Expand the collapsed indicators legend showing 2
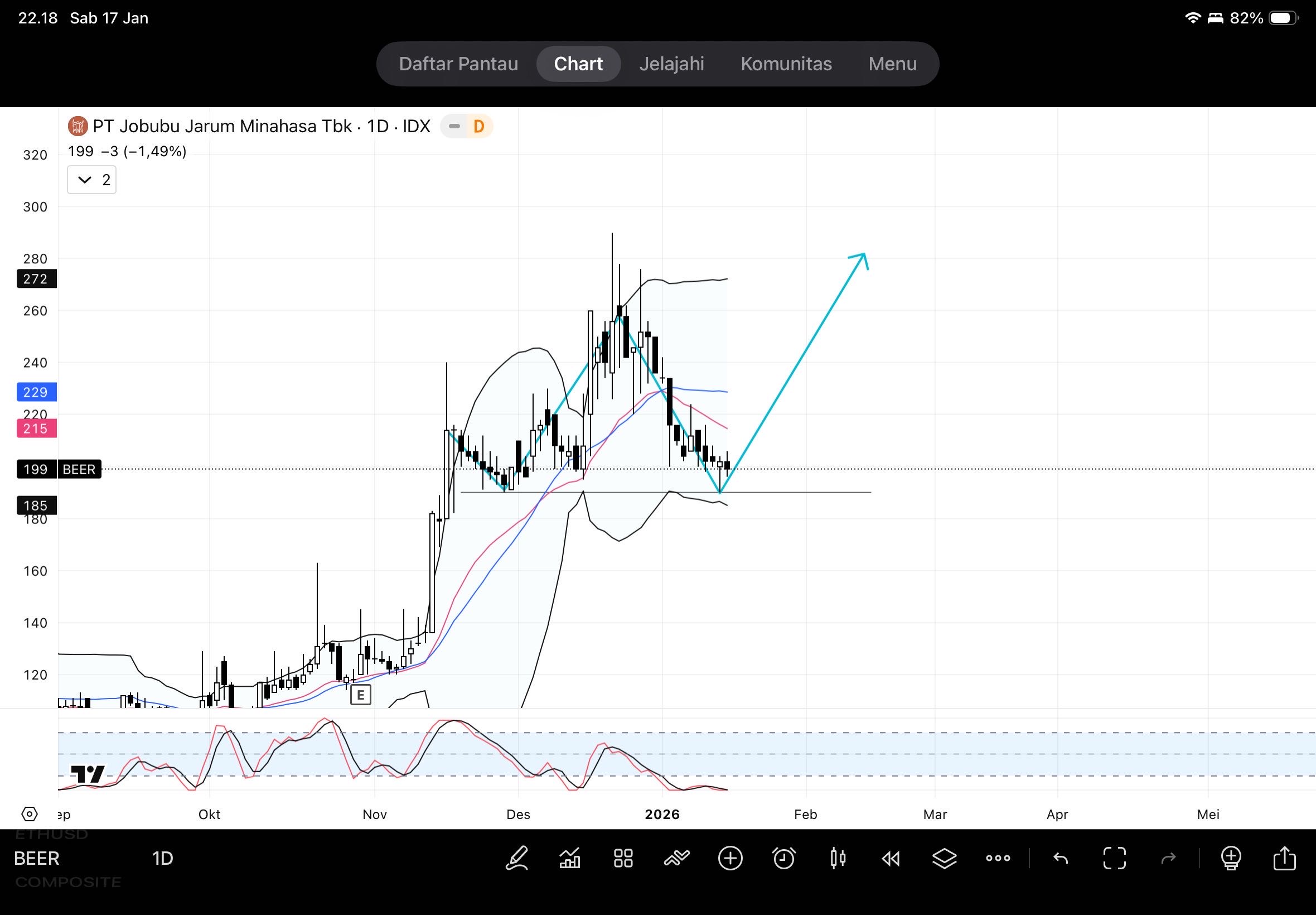Image resolution: width=1316 pixels, height=915 pixels. pyautogui.click(x=91, y=180)
